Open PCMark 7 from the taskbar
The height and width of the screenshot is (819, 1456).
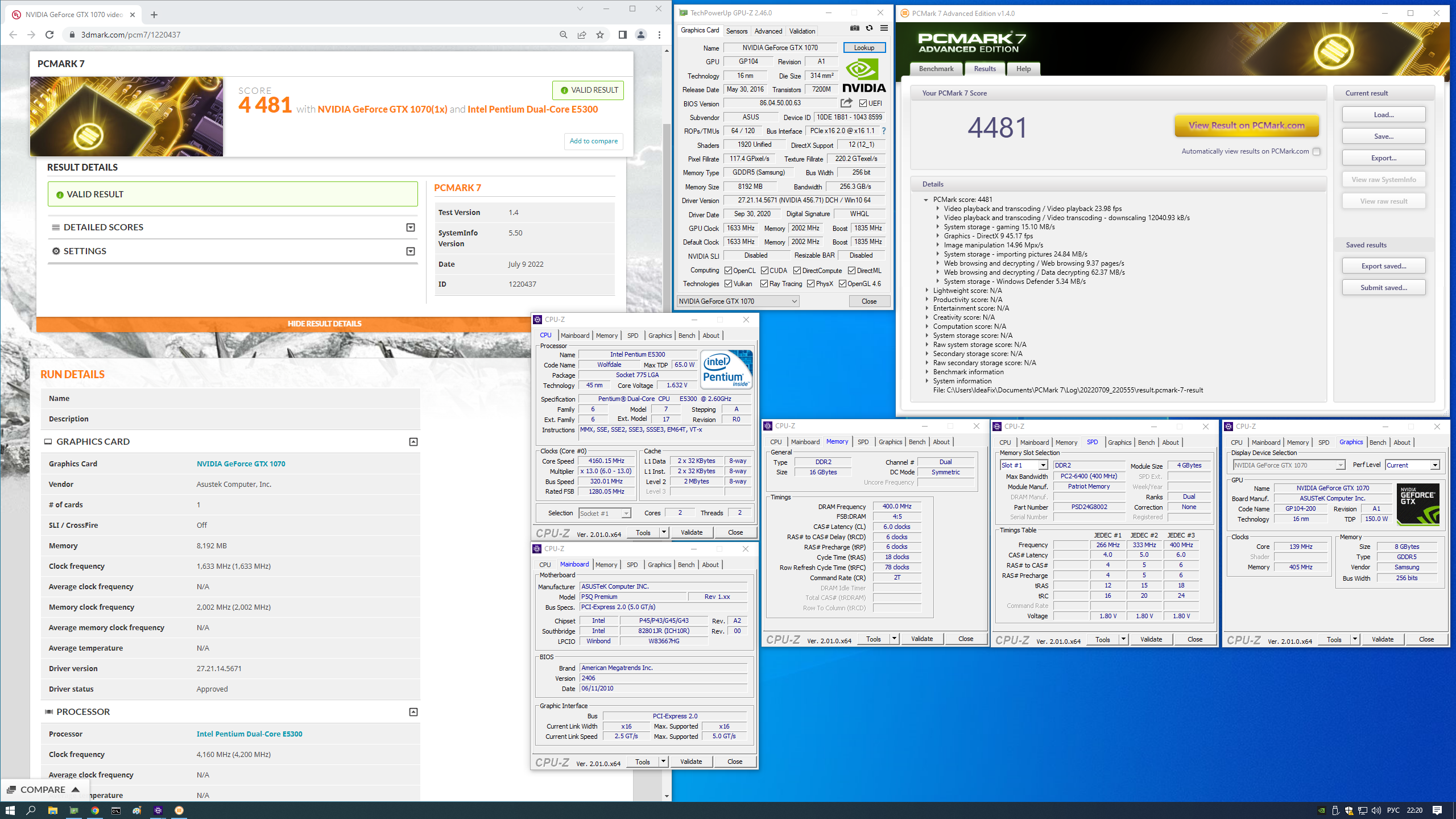(x=179, y=810)
